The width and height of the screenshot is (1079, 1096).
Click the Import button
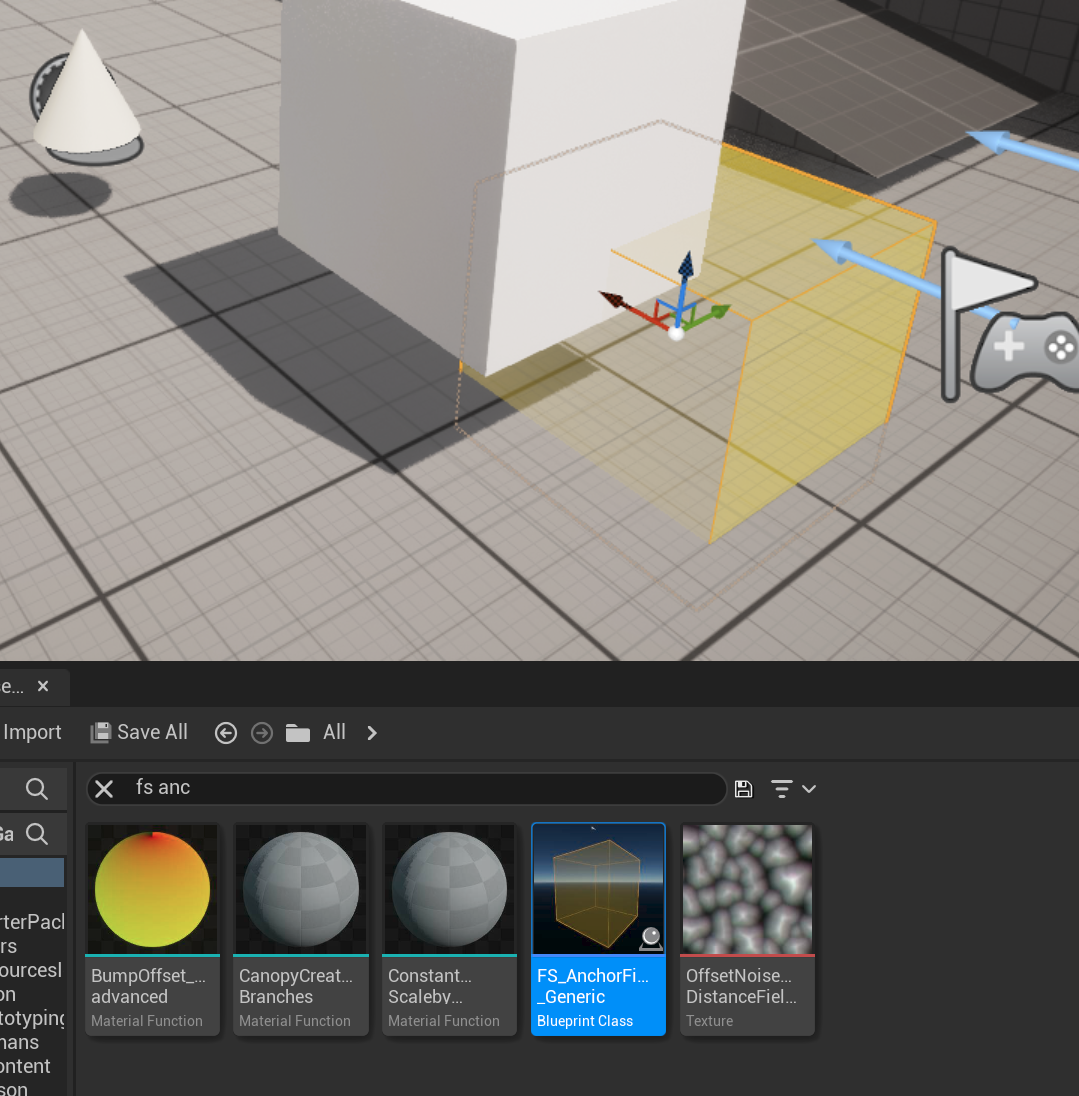coord(32,733)
